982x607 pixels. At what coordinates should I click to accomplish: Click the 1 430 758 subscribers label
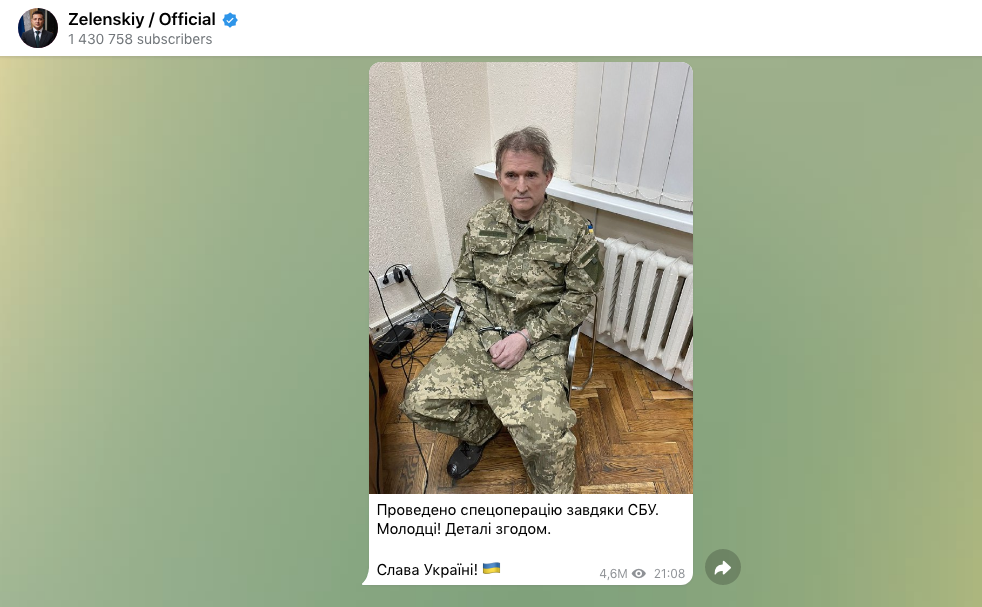[140, 39]
